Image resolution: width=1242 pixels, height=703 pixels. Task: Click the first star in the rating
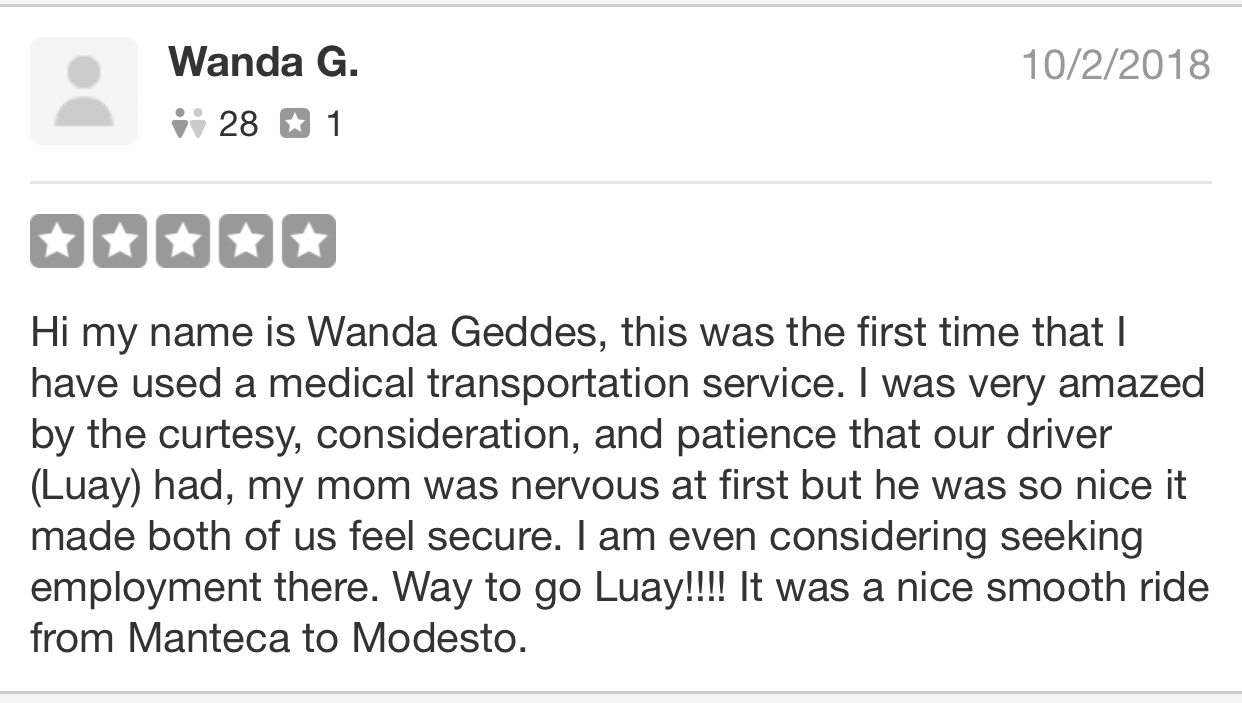tap(57, 241)
